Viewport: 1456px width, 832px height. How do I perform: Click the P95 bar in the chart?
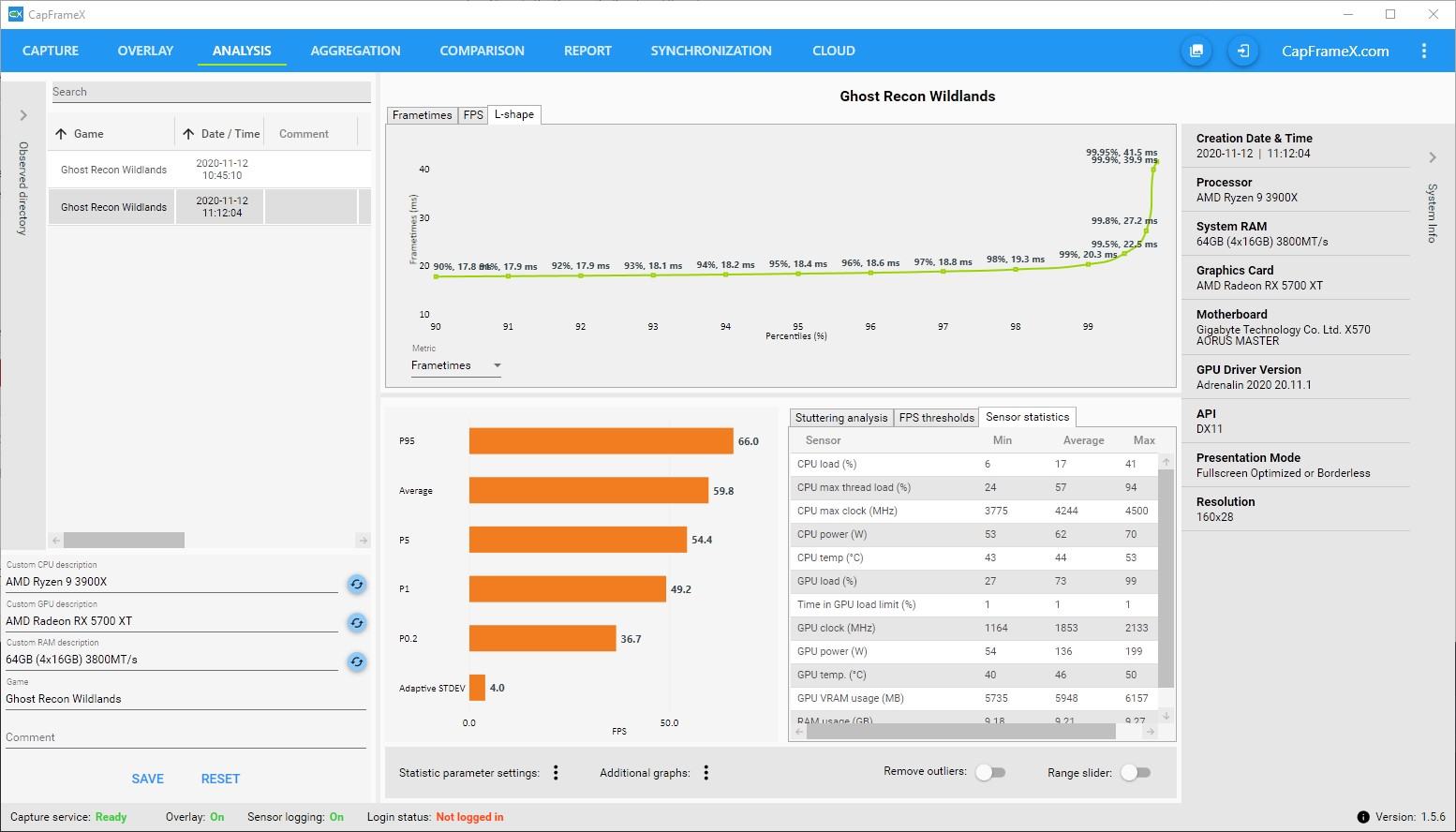point(601,441)
